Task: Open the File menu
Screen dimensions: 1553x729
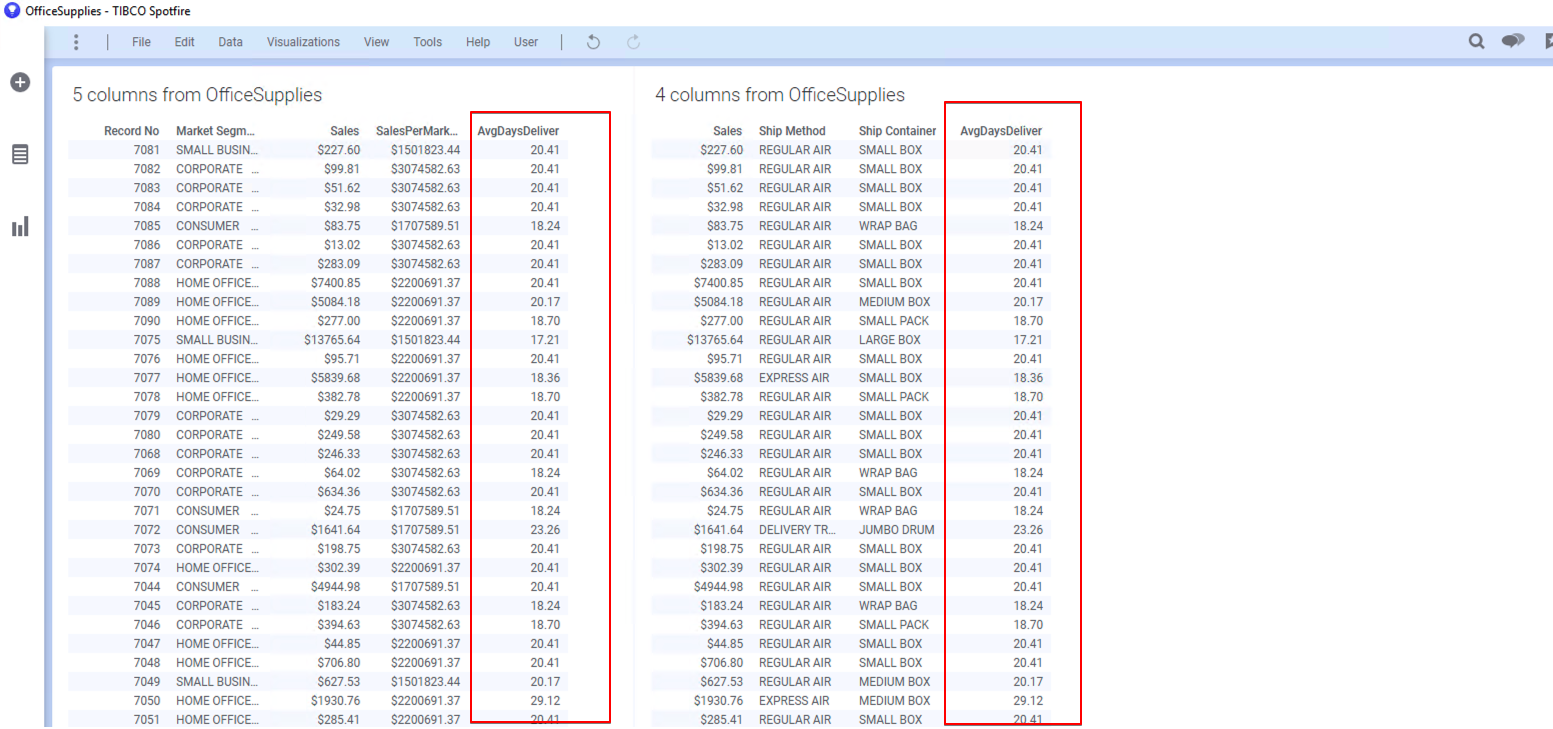Action: click(142, 42)
